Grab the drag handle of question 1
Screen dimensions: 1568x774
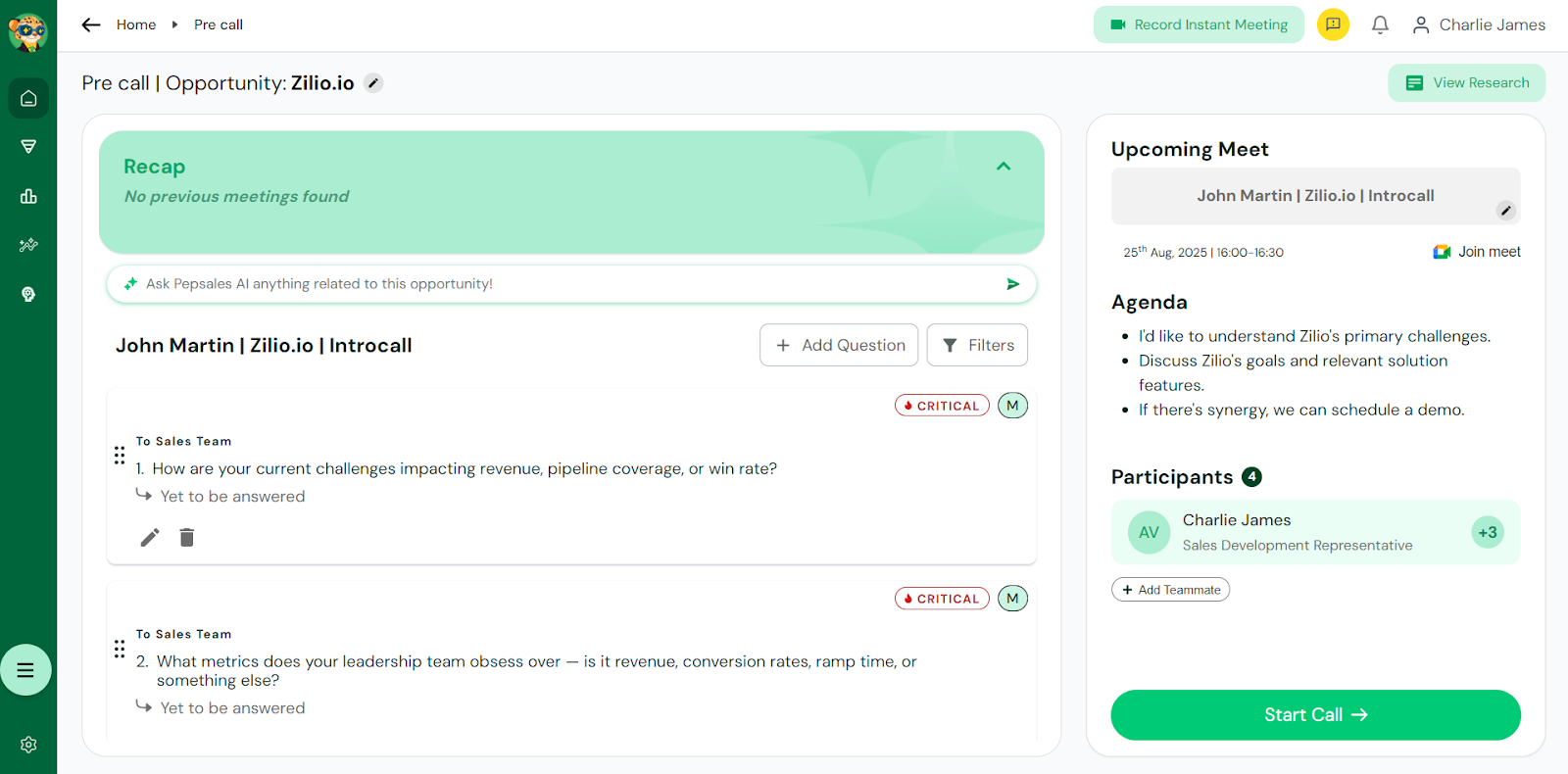pyautogui.click(x=120, y=456)
